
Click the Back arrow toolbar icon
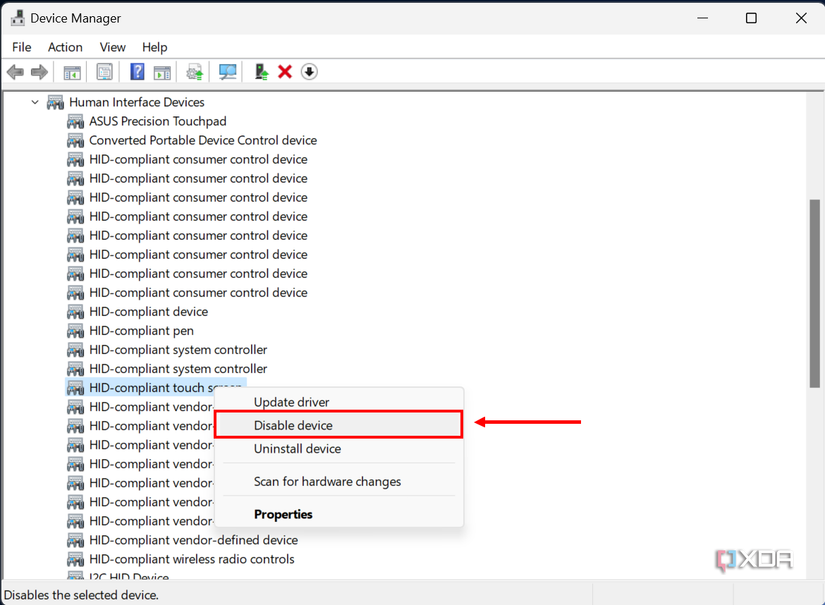click(15, 72)
